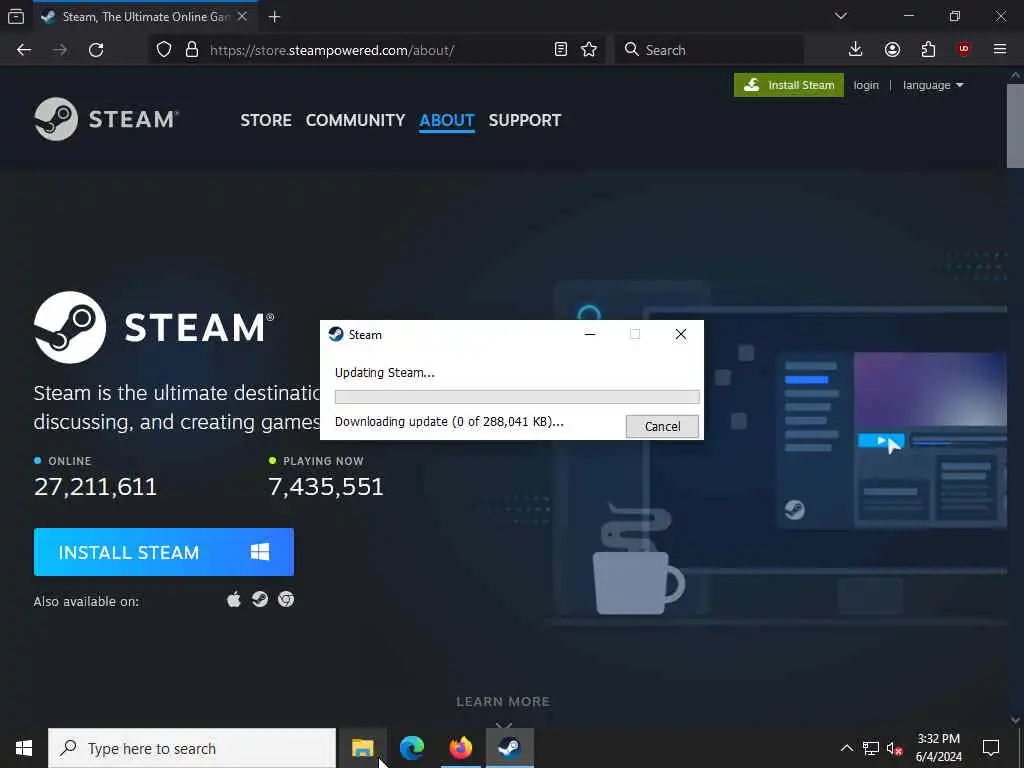Click the network status tray icon
This screenshot has width=1024, height=768.
pyautogui.click(x=871, y=748)
